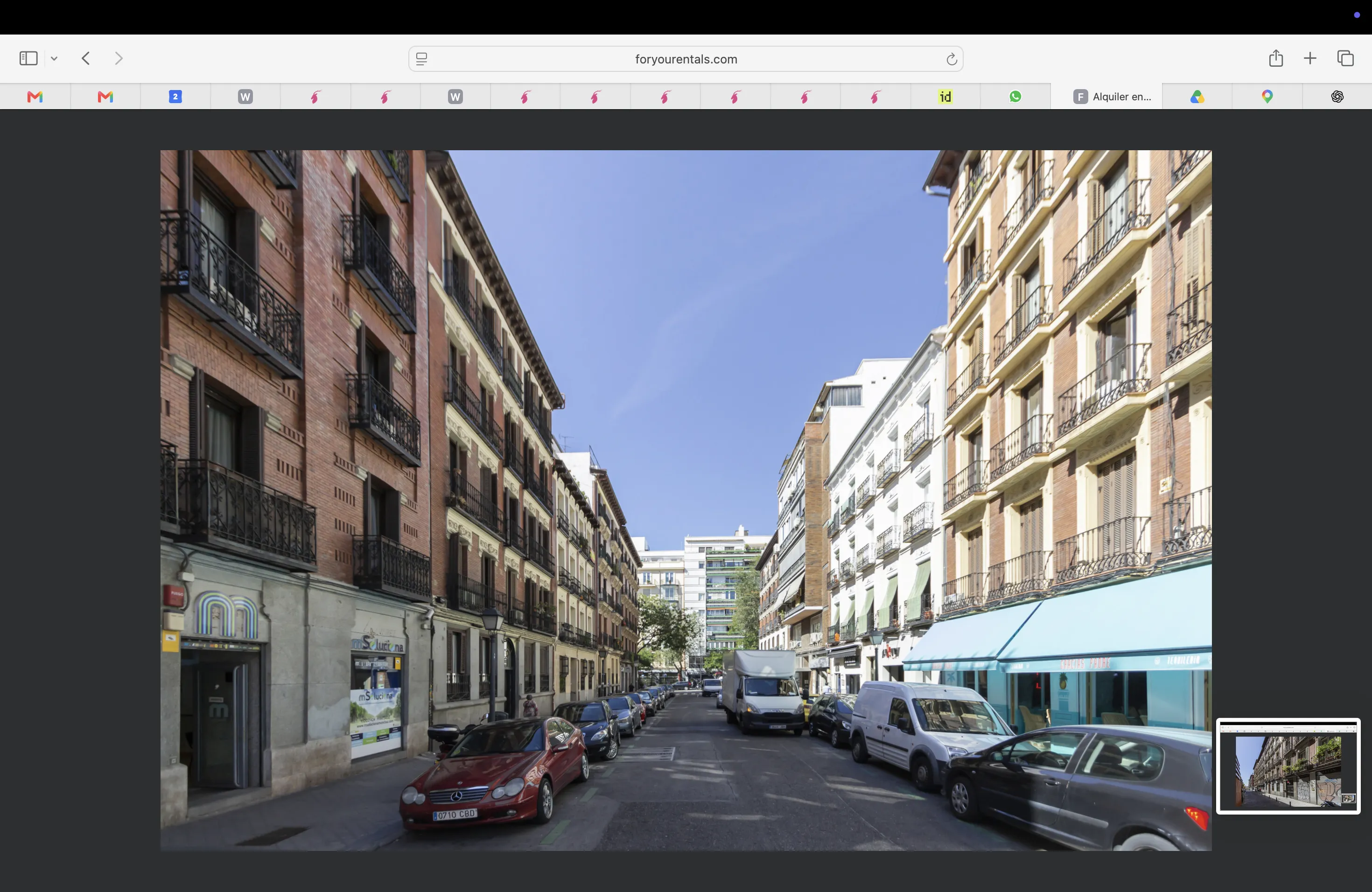This screenshot has width=1372, height=892.
Task: Add a new tab
Action: point(1310,58)
